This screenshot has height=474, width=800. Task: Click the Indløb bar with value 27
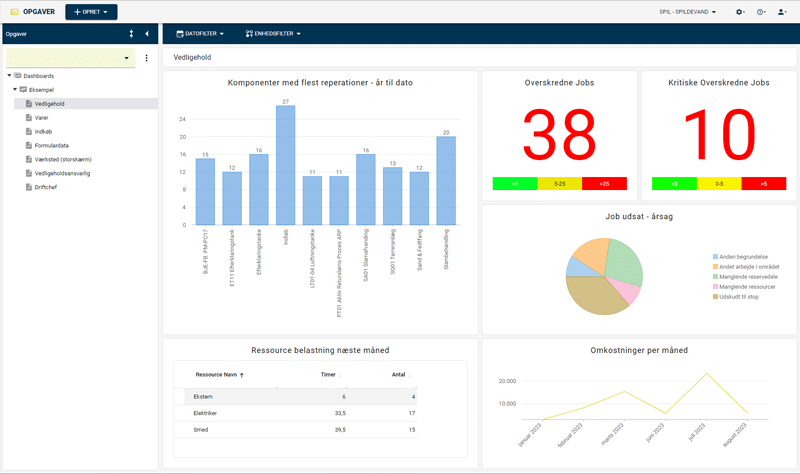pyautogui.click(x=286, y=165)
